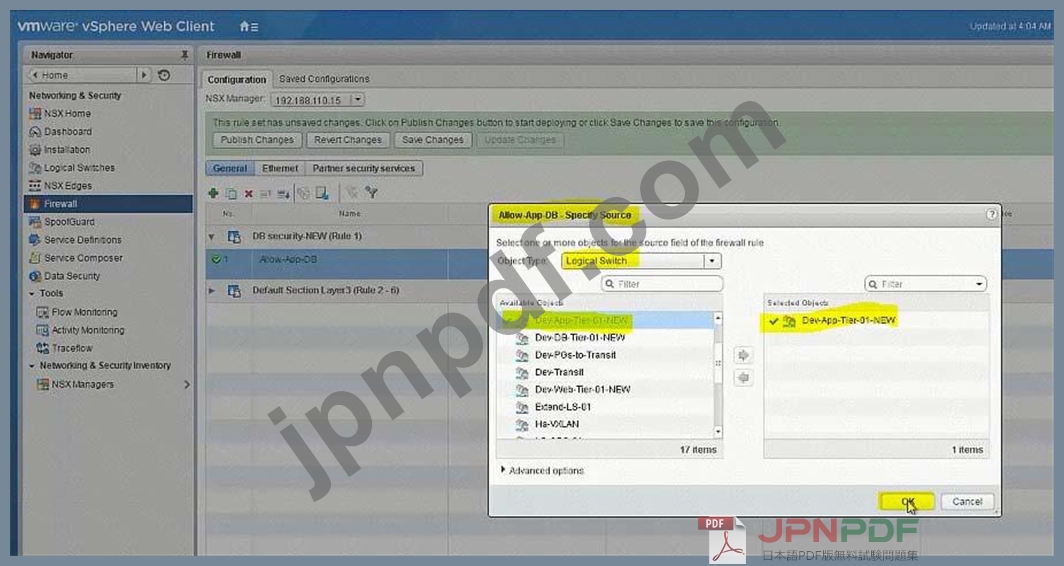Click Home back button in navigator
Image resolution: width=1064 pixels, height=566 pixels.
pos(81,75)
